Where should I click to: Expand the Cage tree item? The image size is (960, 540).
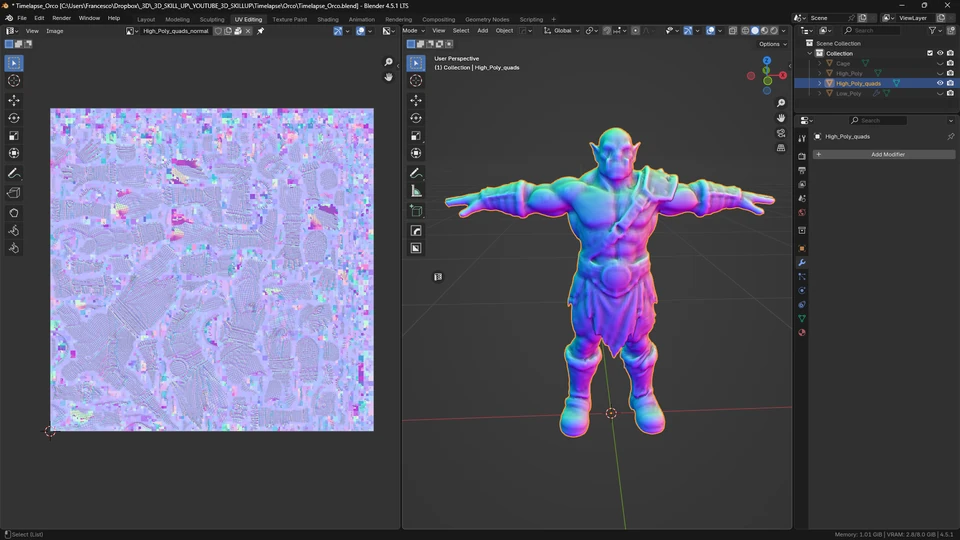coord(820,63)
